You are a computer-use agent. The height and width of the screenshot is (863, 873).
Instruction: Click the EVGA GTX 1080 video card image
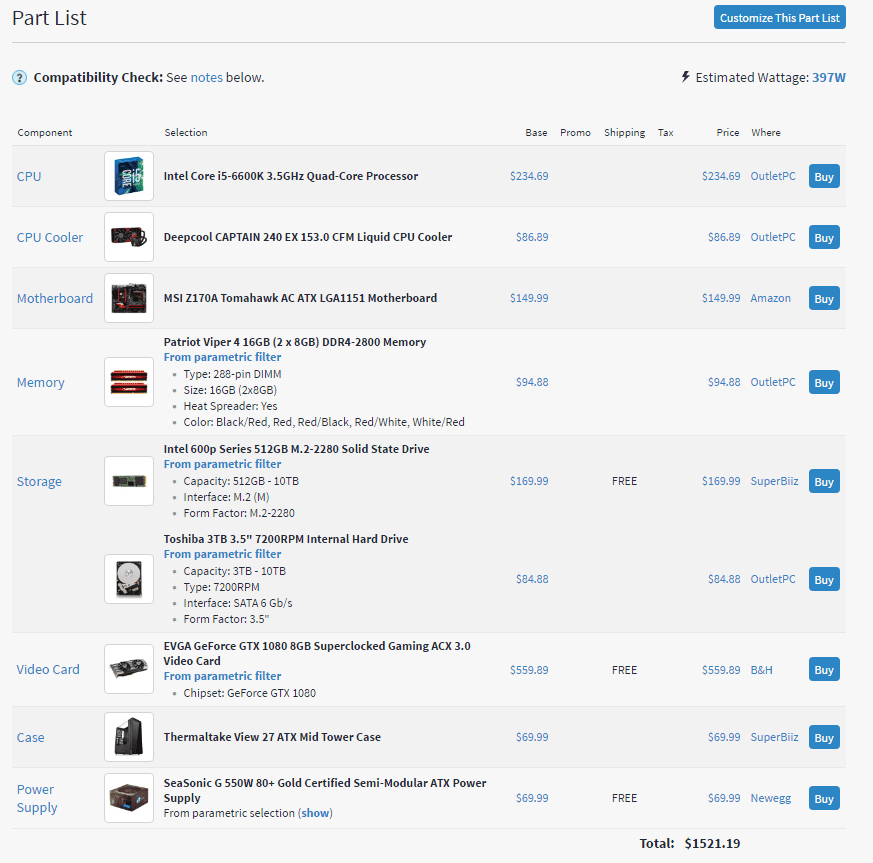(x=129, y=669)
